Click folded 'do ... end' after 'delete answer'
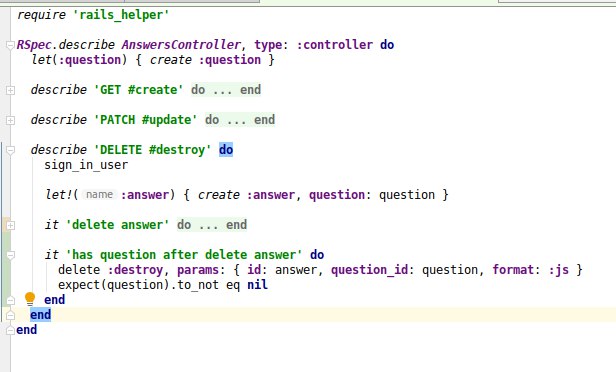This screenshot has width=616, height=372. 212,225
